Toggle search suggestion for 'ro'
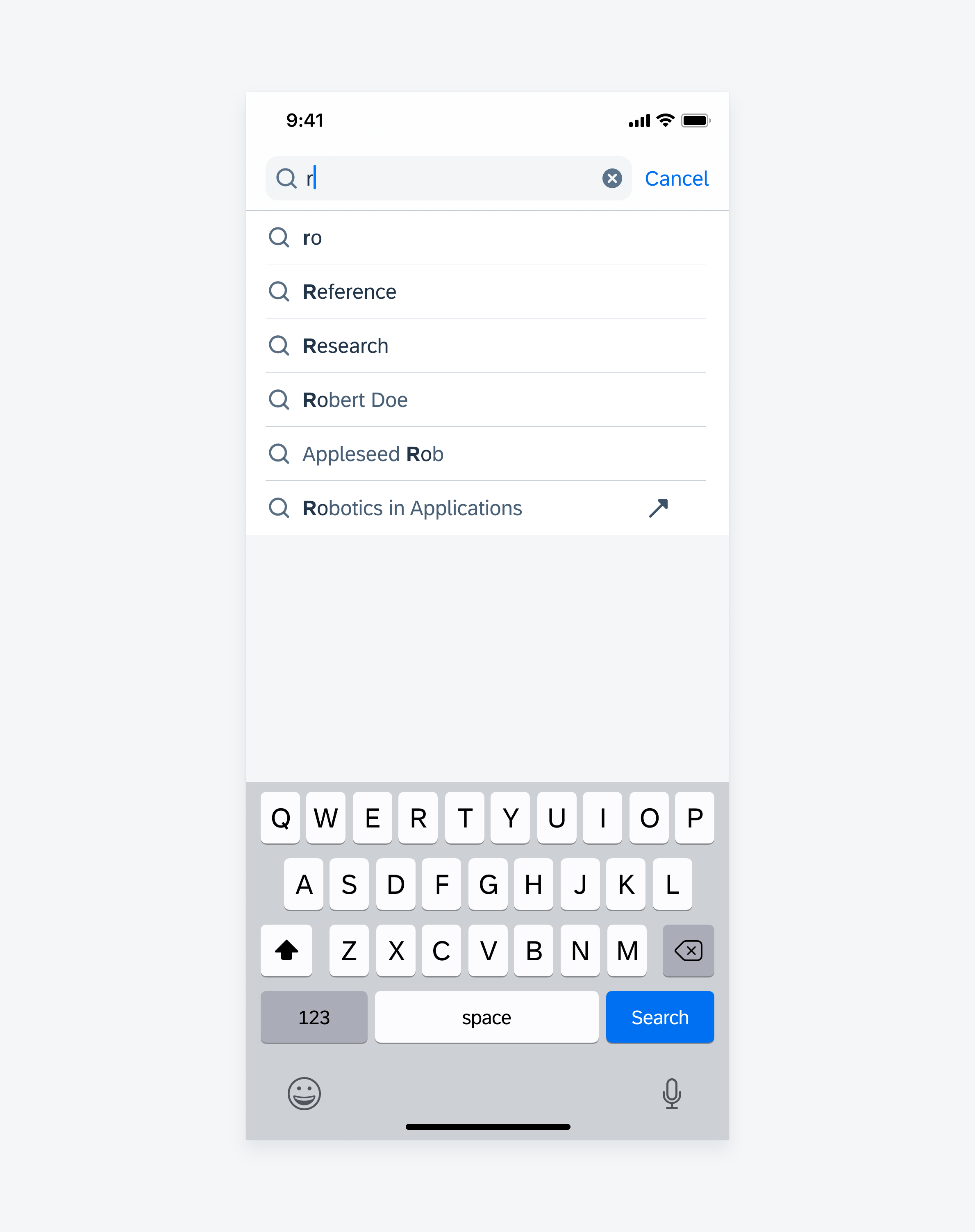This screenshot has width=975, height=1232. point(488,237)
